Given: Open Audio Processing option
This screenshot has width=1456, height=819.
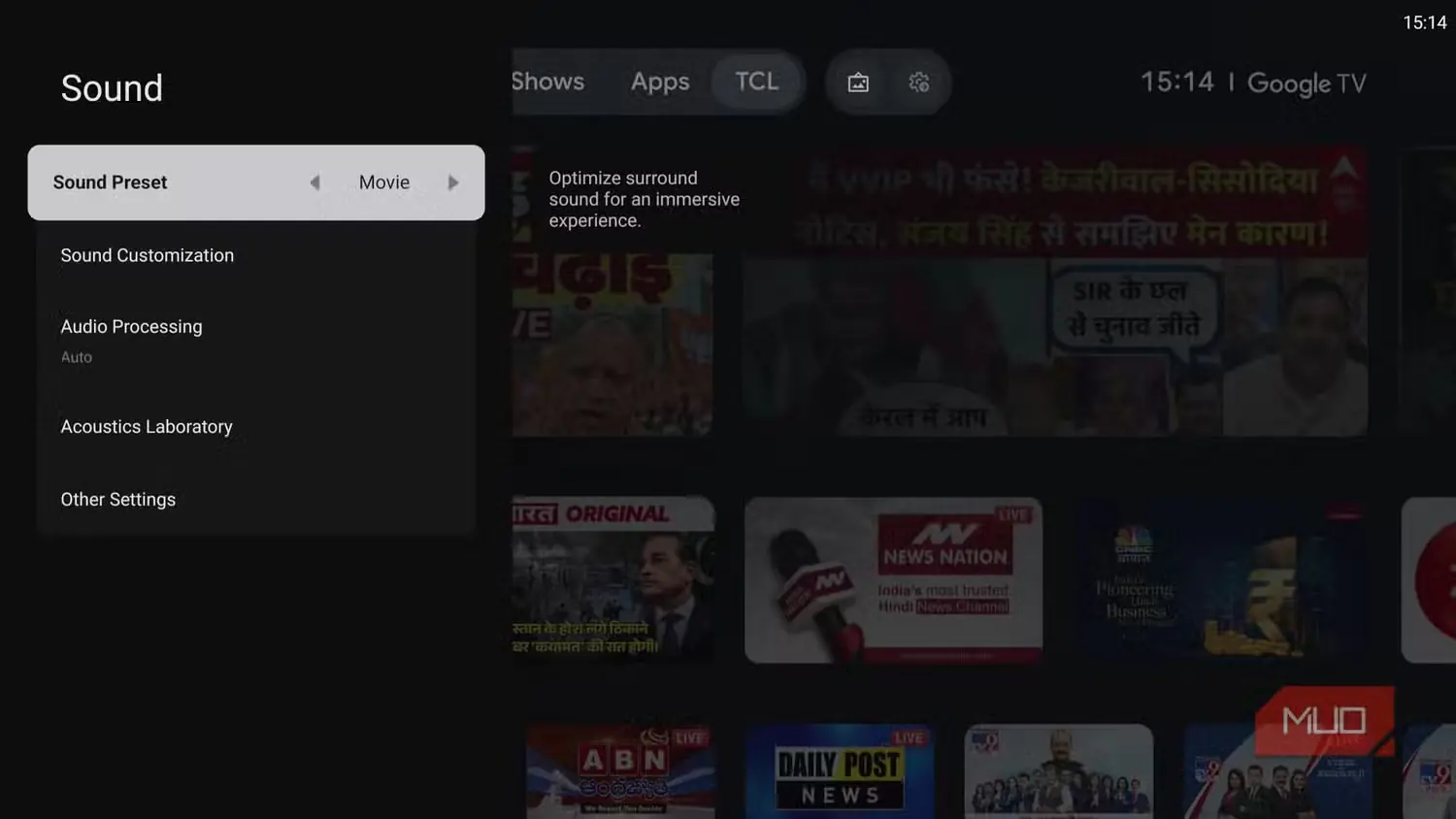Looking at the screenshot, I should coord(256,340).
